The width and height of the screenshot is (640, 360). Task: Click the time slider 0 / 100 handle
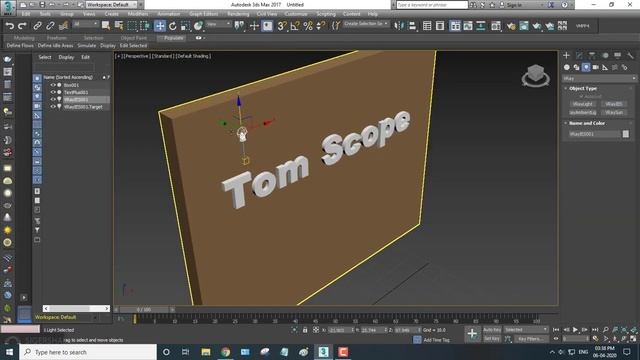(144, 309)
